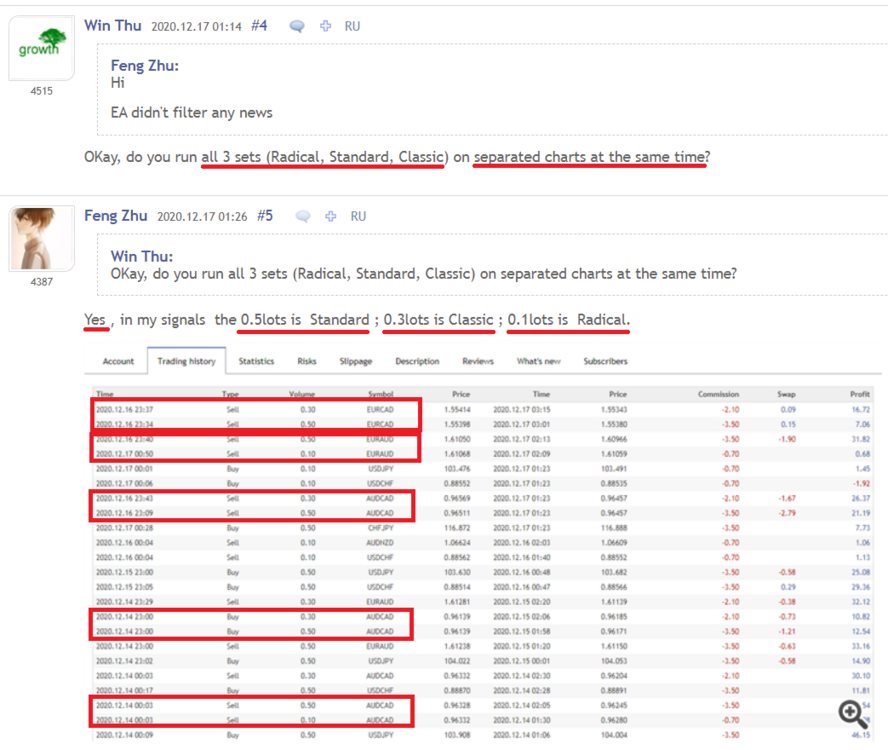
Task: Click the 2020.12.17 03:15 close time cell
Action: click(522, 410)
